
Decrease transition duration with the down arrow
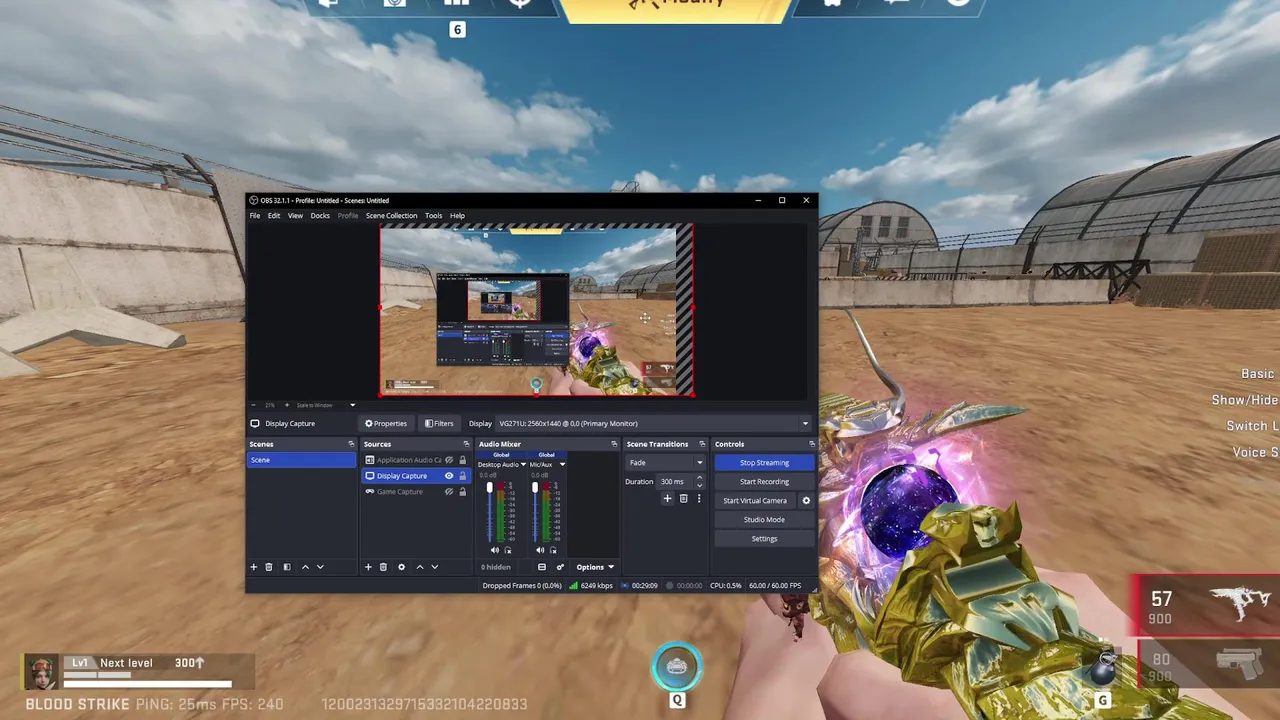[699, 485]
